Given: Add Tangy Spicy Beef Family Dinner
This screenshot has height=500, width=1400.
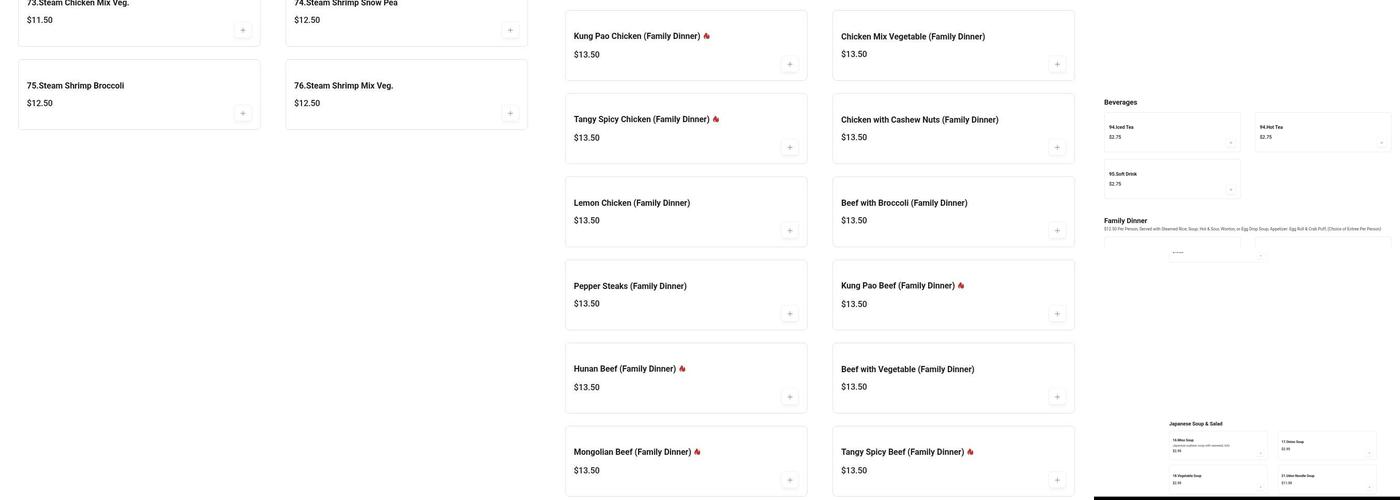Looking at the screenshot, I should pyautogui.click(x=1057, y=480).
